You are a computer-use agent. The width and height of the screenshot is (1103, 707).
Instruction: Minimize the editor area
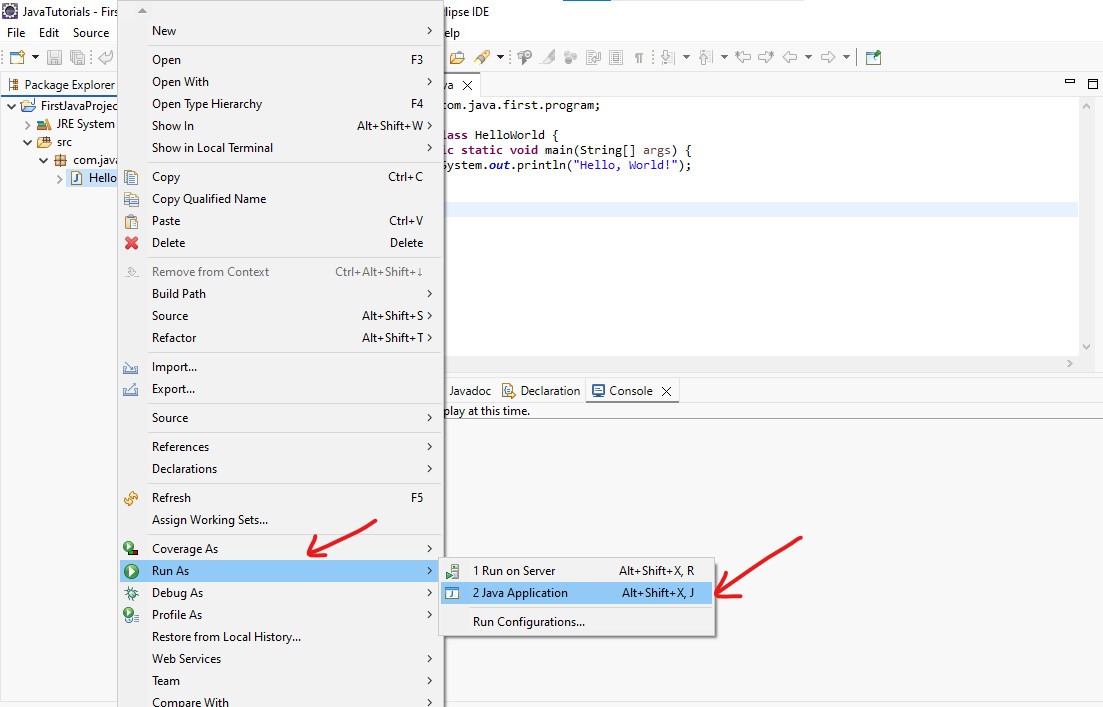coord(1070,82)
